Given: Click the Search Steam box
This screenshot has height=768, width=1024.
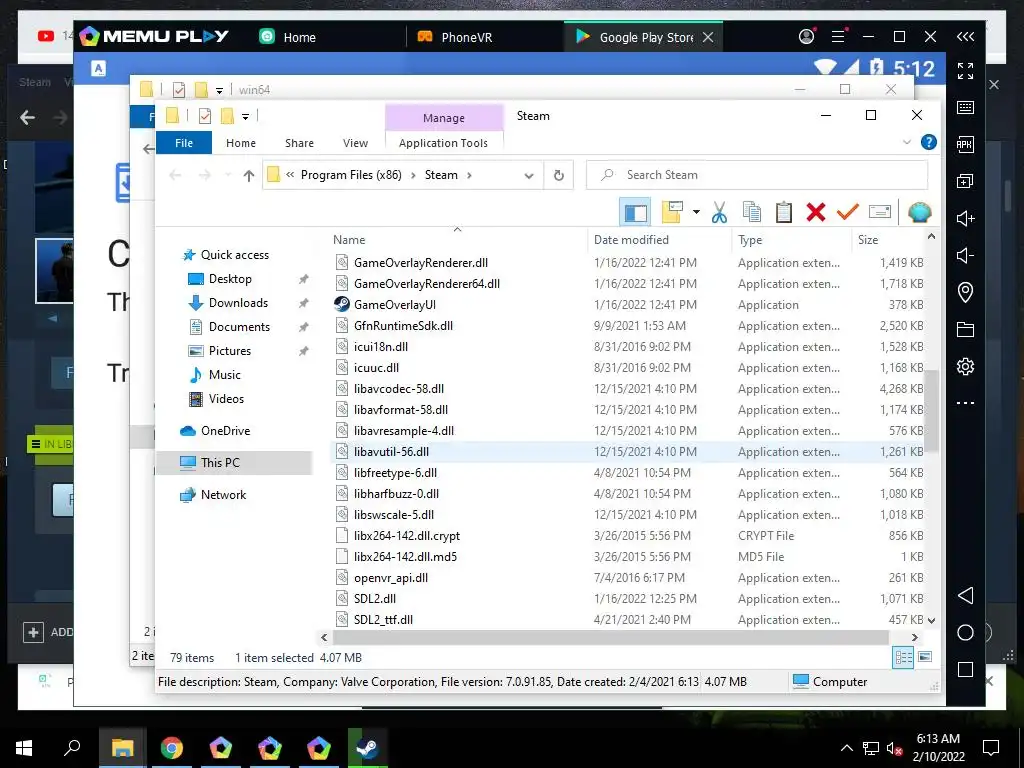Looking at the screenshot, I should coord(757,175).
